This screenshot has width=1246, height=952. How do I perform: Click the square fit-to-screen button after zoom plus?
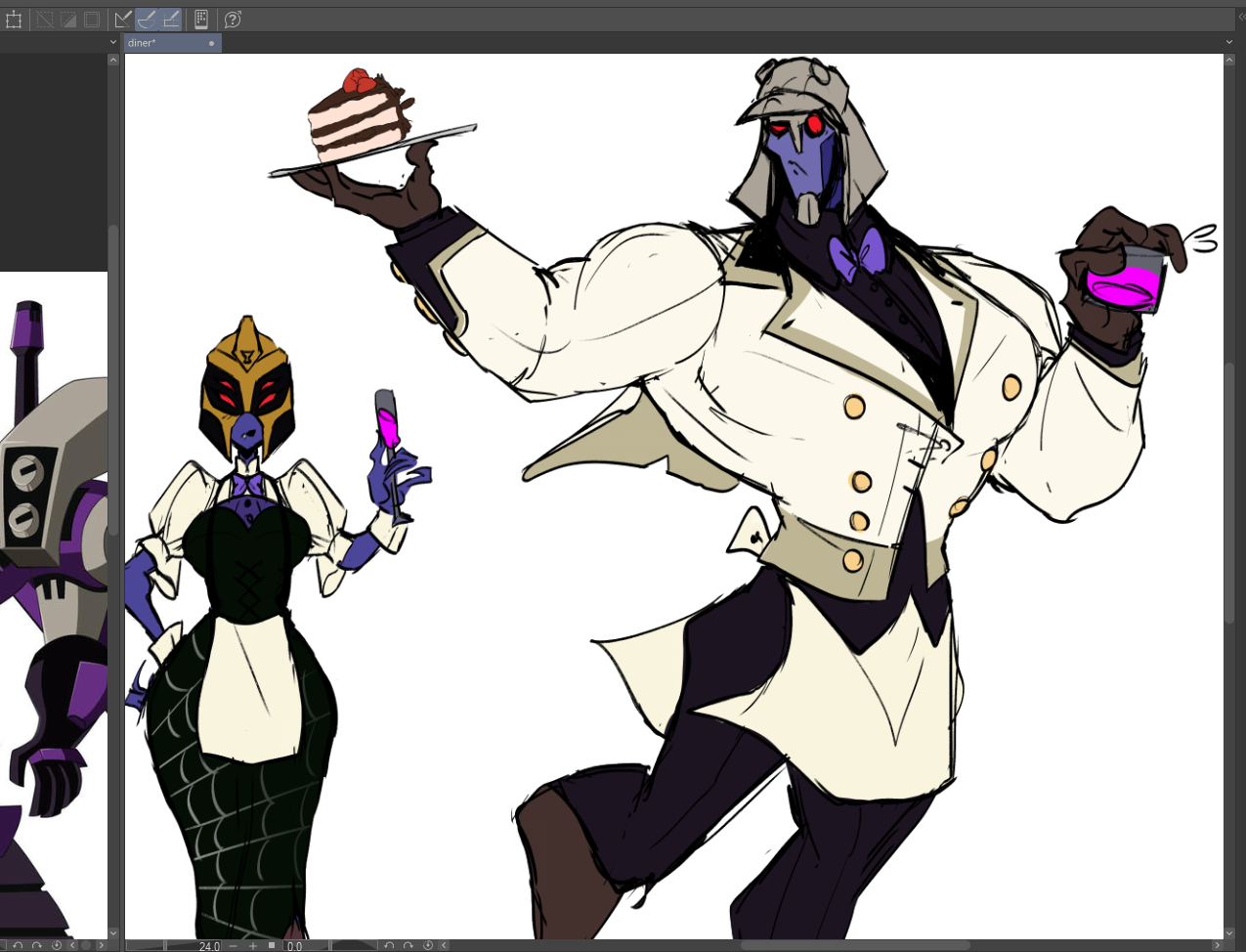[272, 945]
